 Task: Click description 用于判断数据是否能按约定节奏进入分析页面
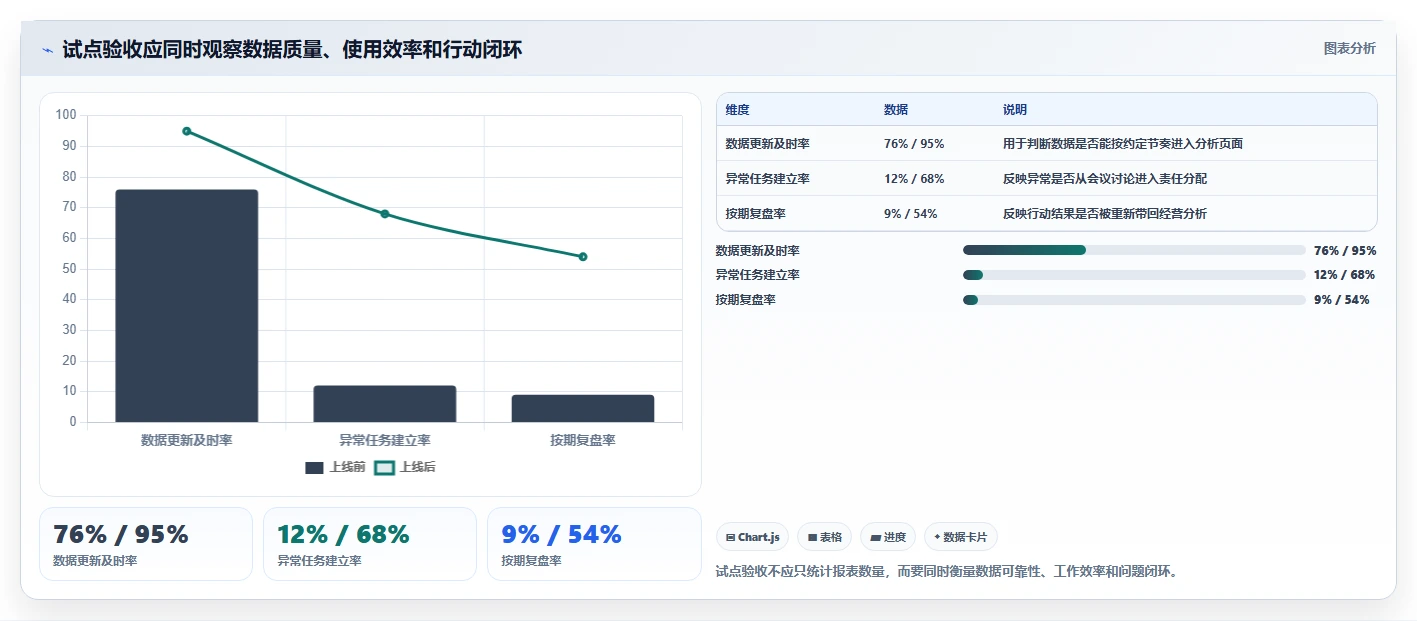(1123, 144)
